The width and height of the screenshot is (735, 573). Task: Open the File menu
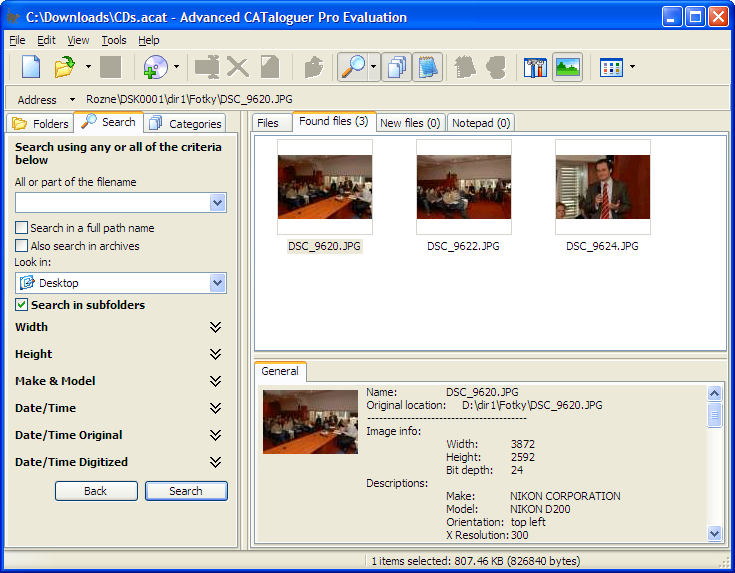pos(17,40)
